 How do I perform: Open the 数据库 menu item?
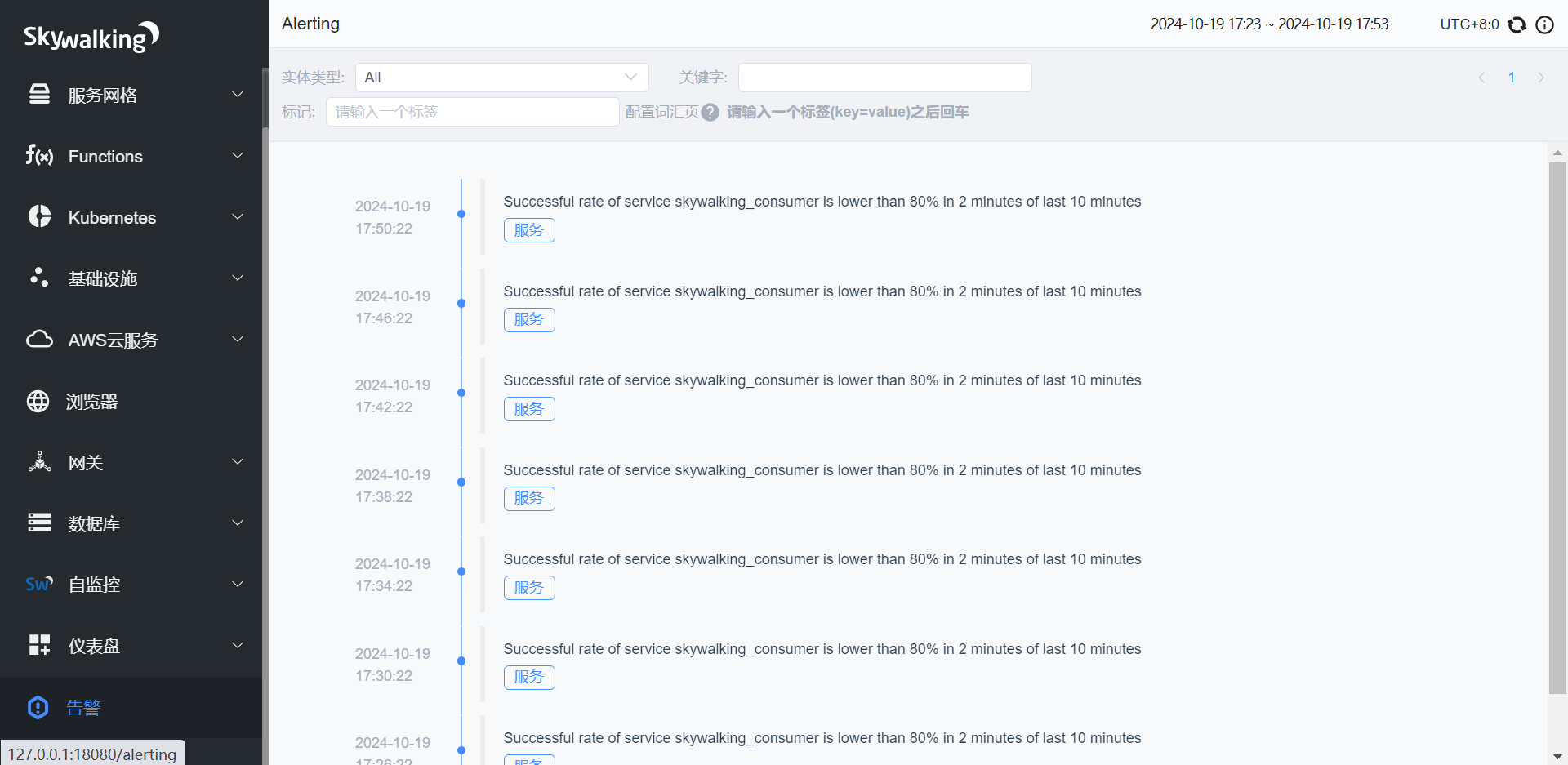click(131, 523)
